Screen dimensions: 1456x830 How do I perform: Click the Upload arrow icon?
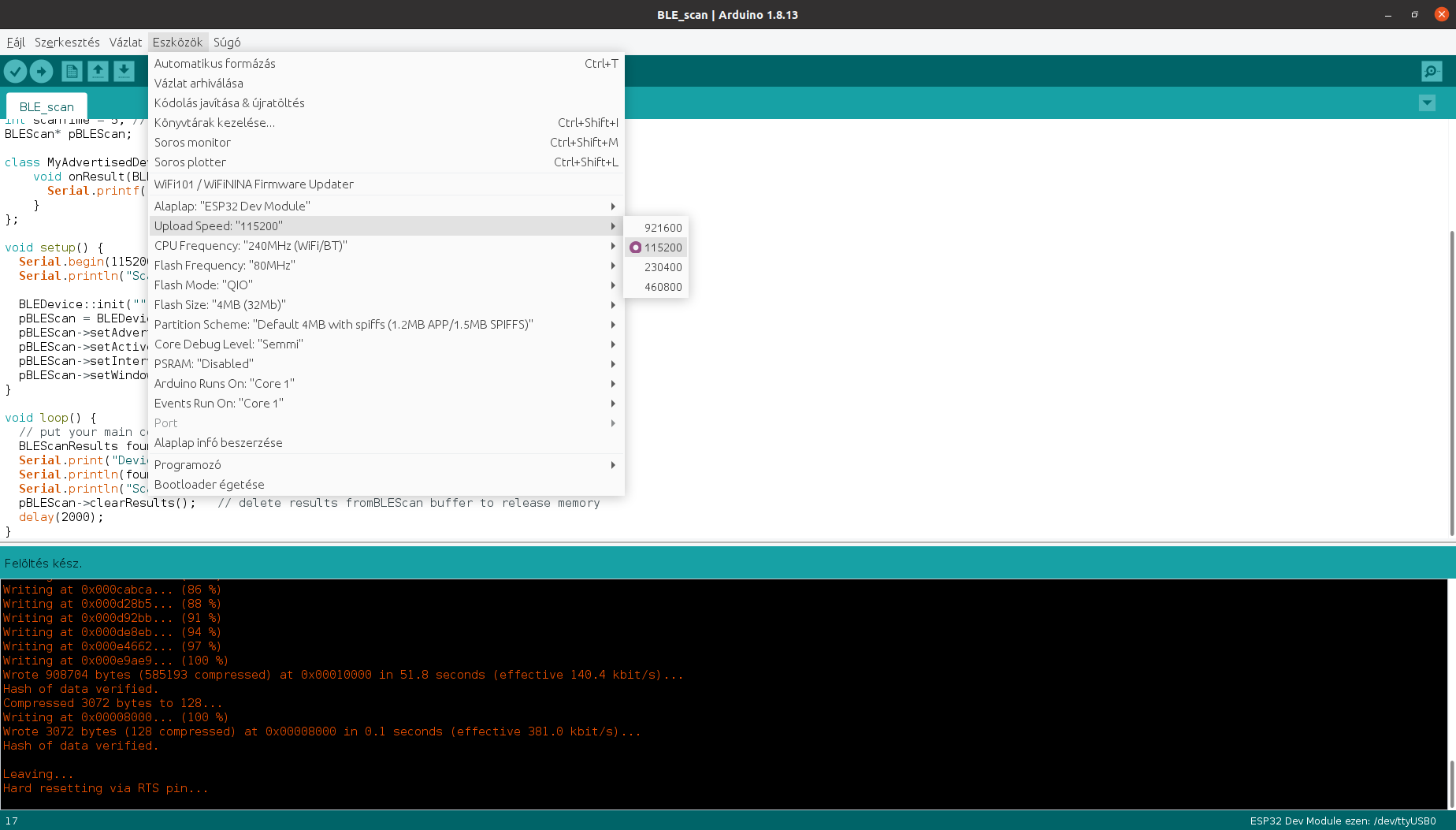coord(42,72)
